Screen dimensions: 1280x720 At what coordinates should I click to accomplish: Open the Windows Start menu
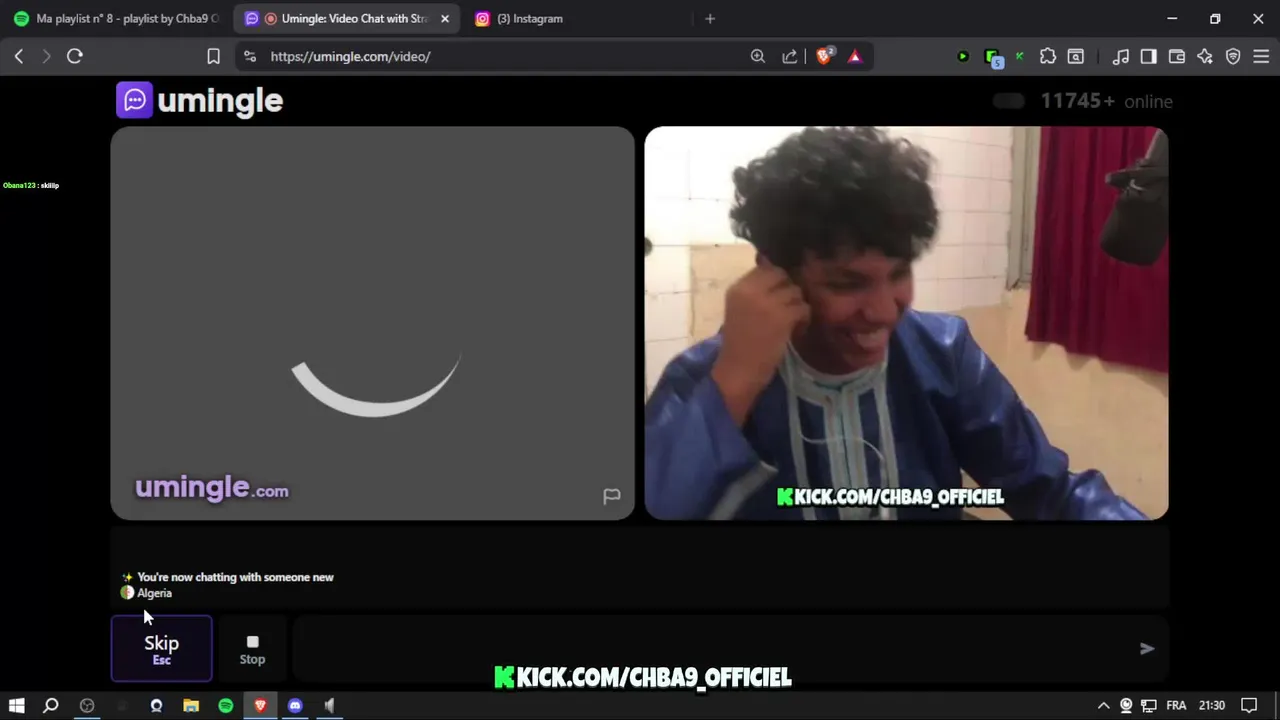tap(16, 706)
